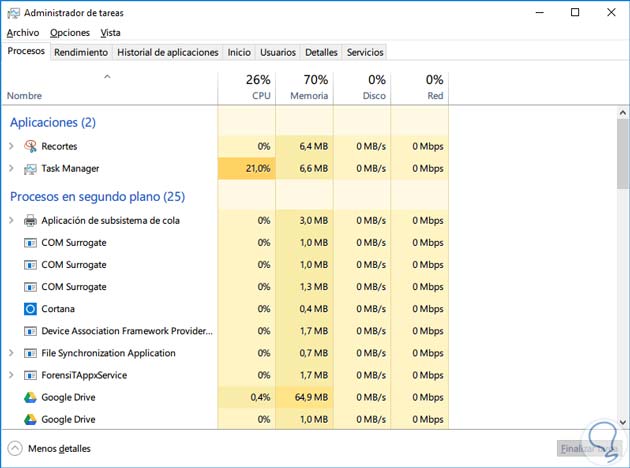Switch to the Rendimiento tab
Image resolution: width=630 pixels, height=468 pixels.
pyautogui.click(x=81, y=52)
